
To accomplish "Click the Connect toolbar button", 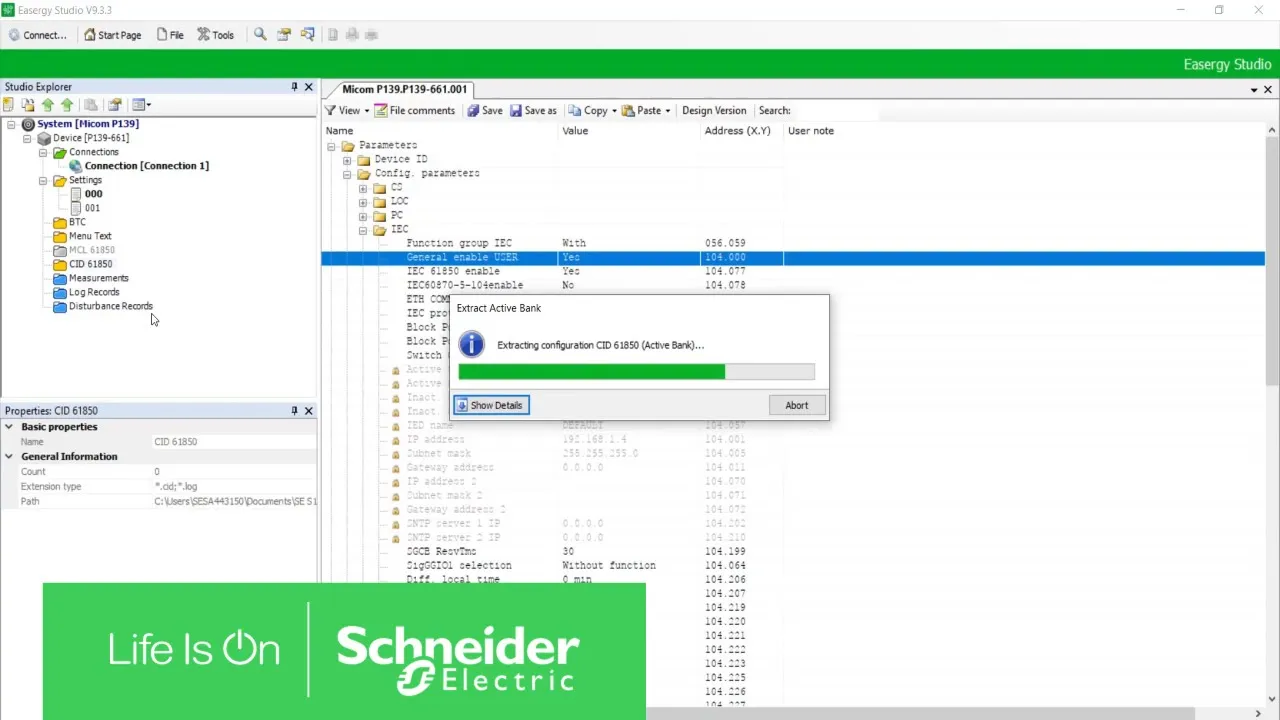I will tap(37, 35).
